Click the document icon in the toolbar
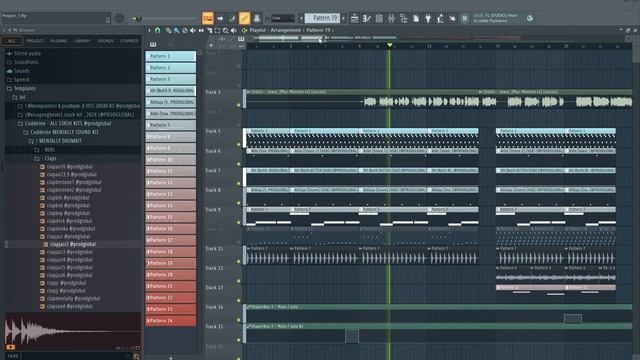Screen dimensions: 640x360 coord(416,18)
